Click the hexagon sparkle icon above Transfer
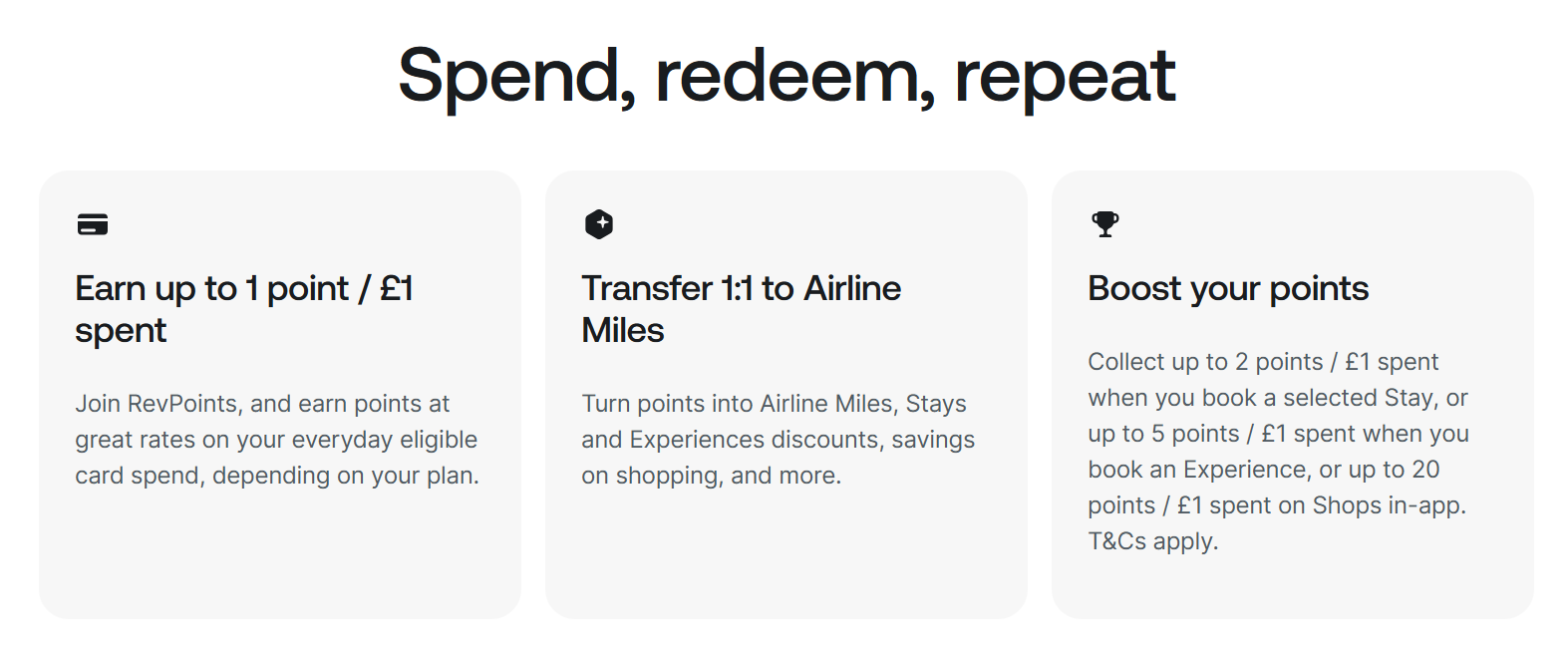This screenshot has height=662, width=1568. coord(599,224)
